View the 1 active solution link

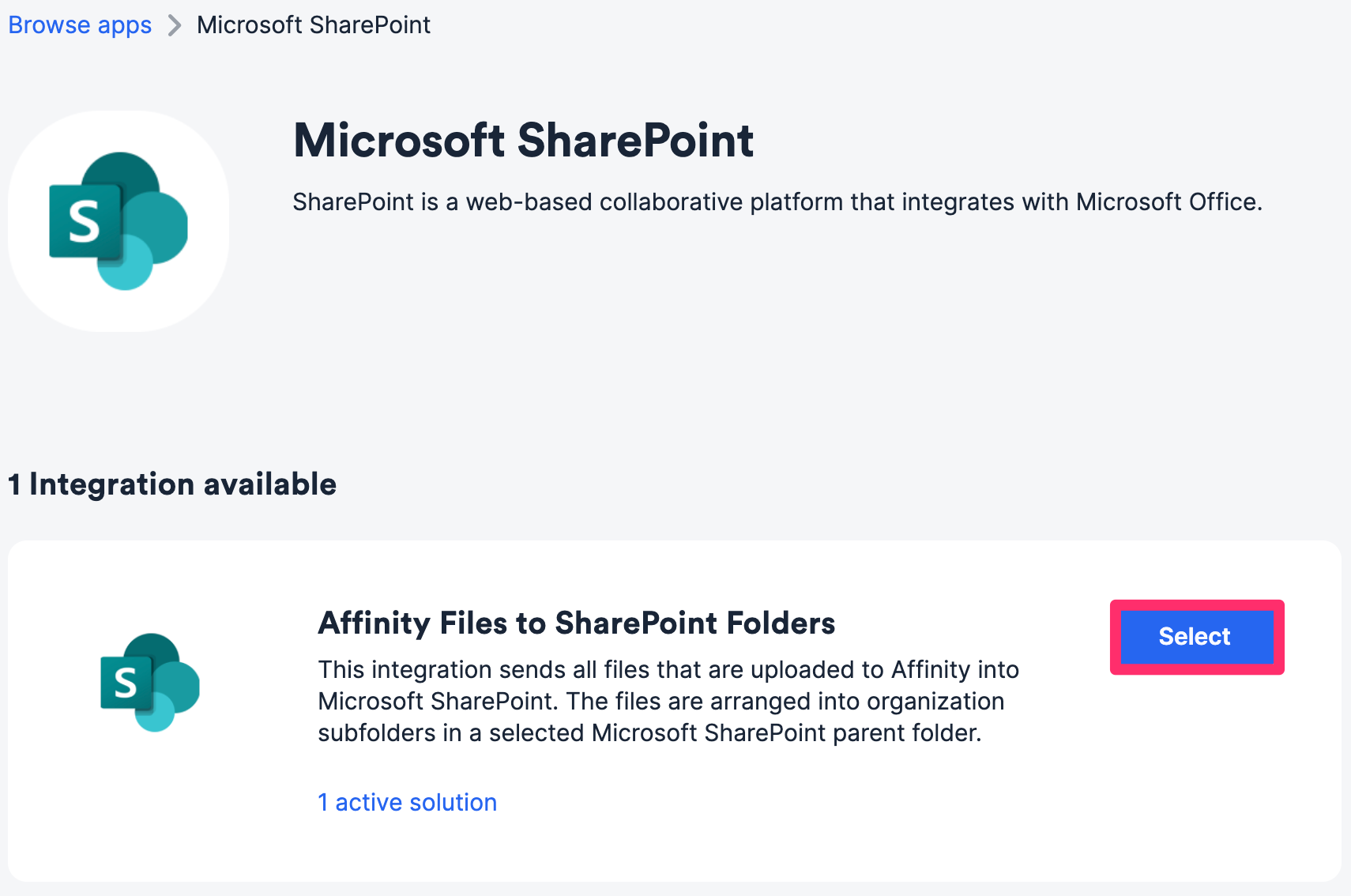407,802
